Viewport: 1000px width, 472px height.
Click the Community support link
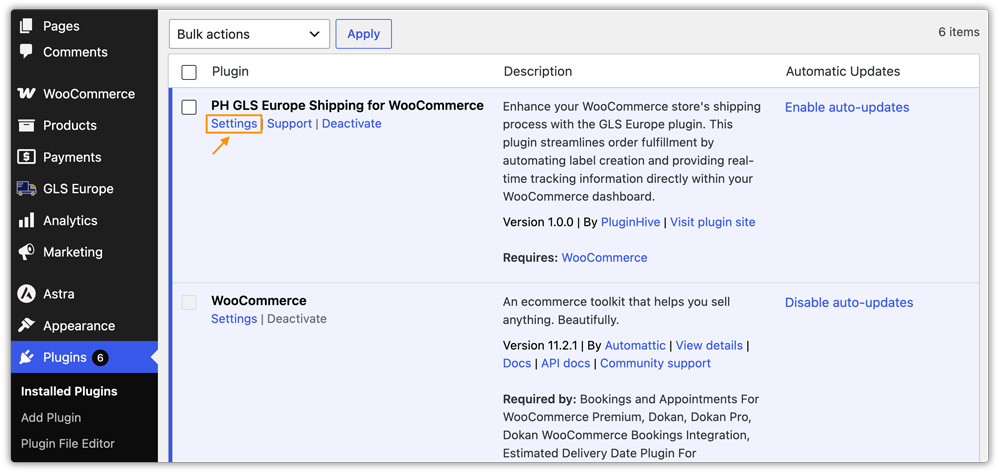click(x=655, y=363)
